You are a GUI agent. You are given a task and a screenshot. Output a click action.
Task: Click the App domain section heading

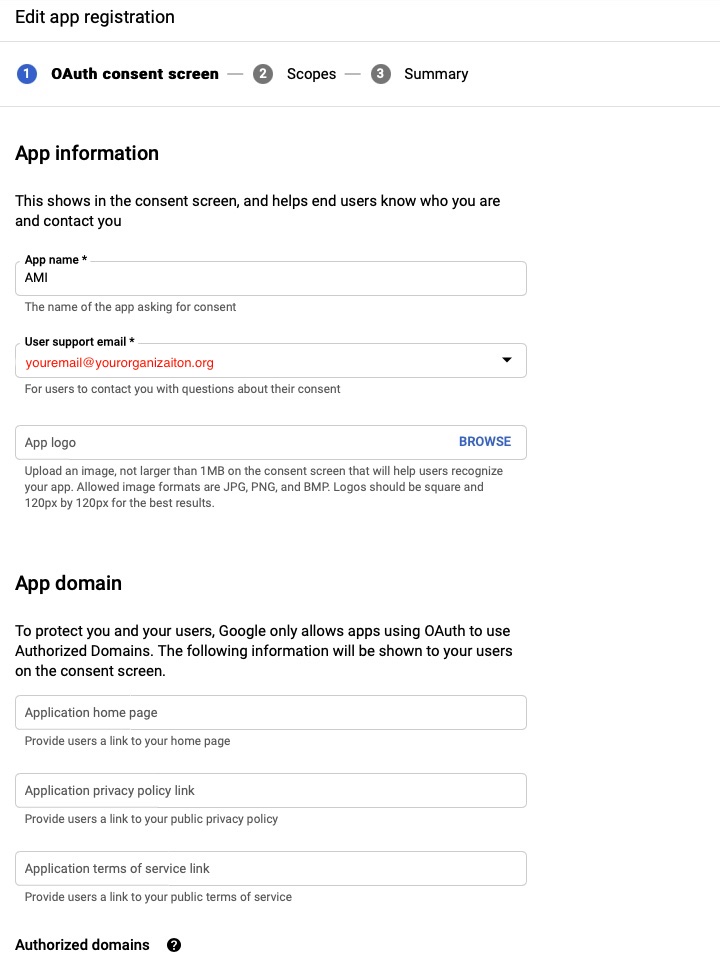coord(68,583)
